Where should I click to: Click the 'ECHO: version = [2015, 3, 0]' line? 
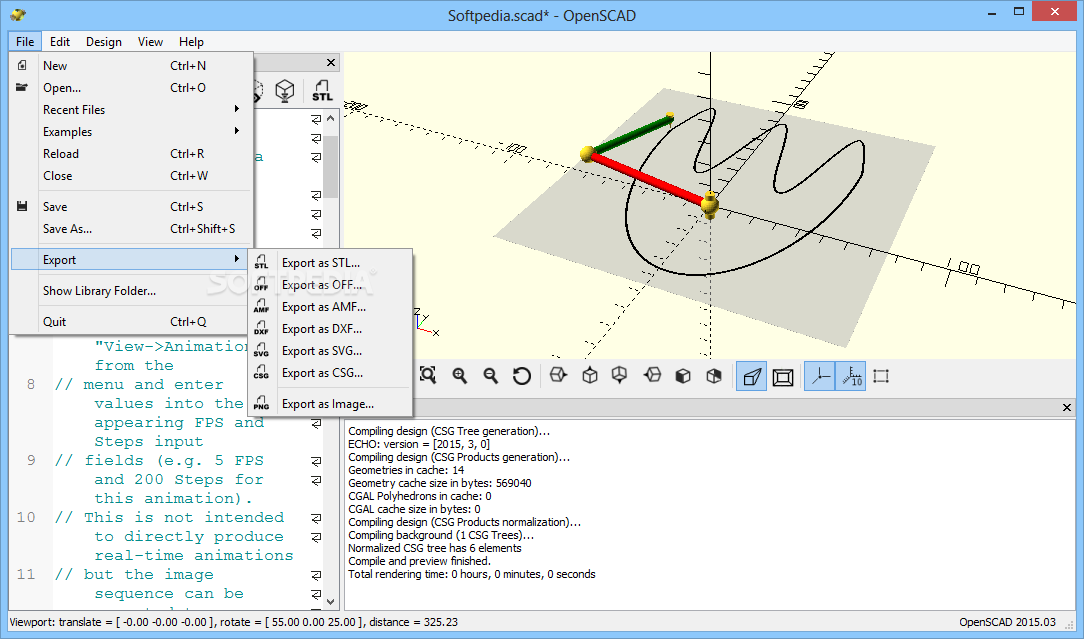coord(418,444)
